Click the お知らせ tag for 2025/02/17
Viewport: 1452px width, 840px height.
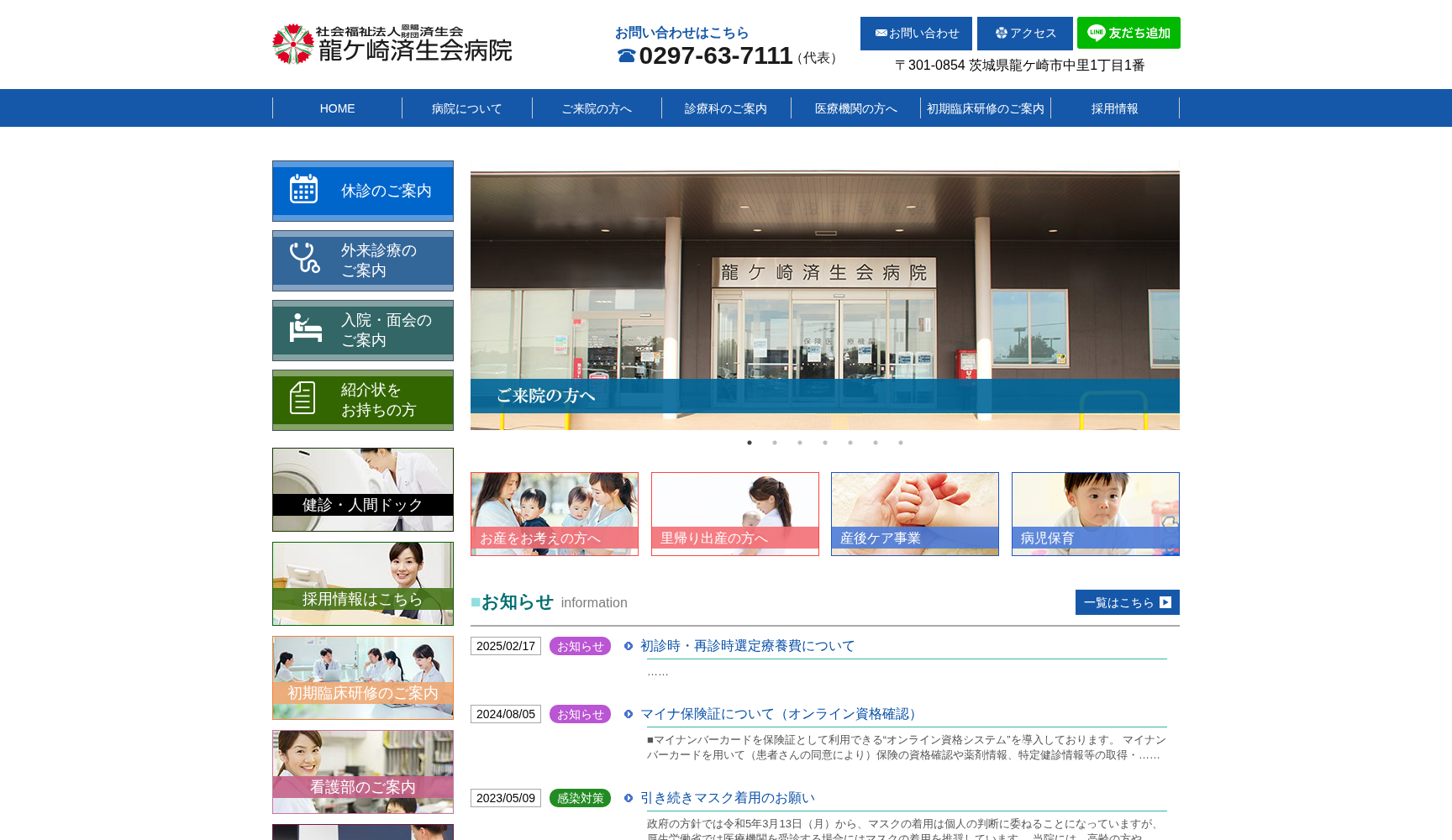click(580, 646)
